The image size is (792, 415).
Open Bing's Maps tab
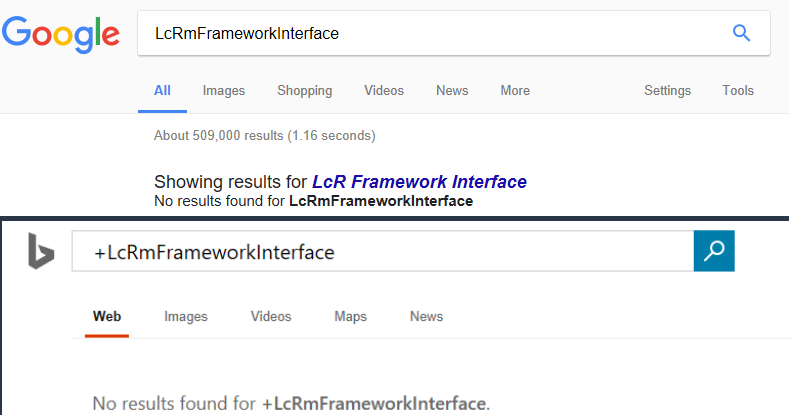point(350,317)
